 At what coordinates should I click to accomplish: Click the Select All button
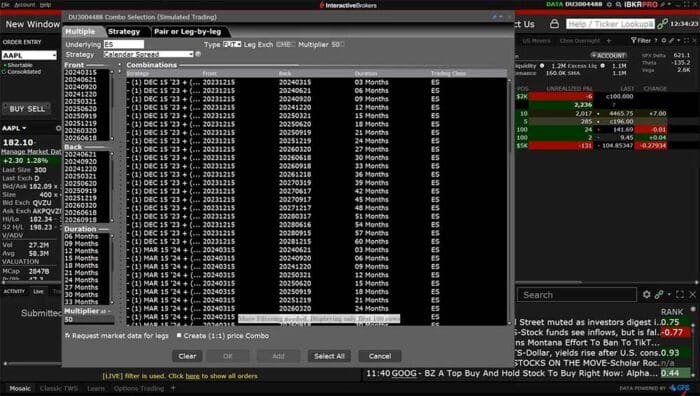329,356
